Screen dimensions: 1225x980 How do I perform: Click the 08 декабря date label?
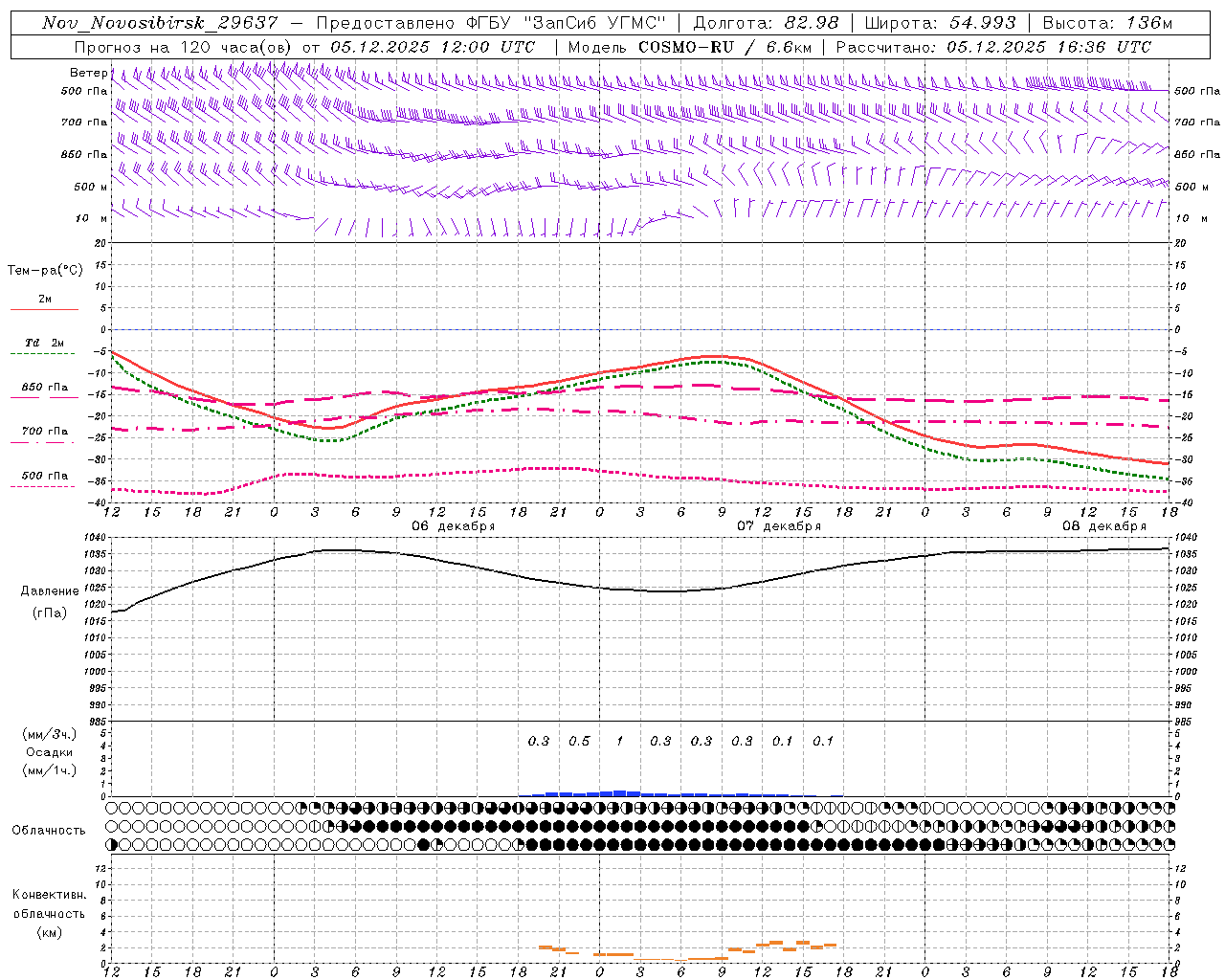pos(1104,526)
